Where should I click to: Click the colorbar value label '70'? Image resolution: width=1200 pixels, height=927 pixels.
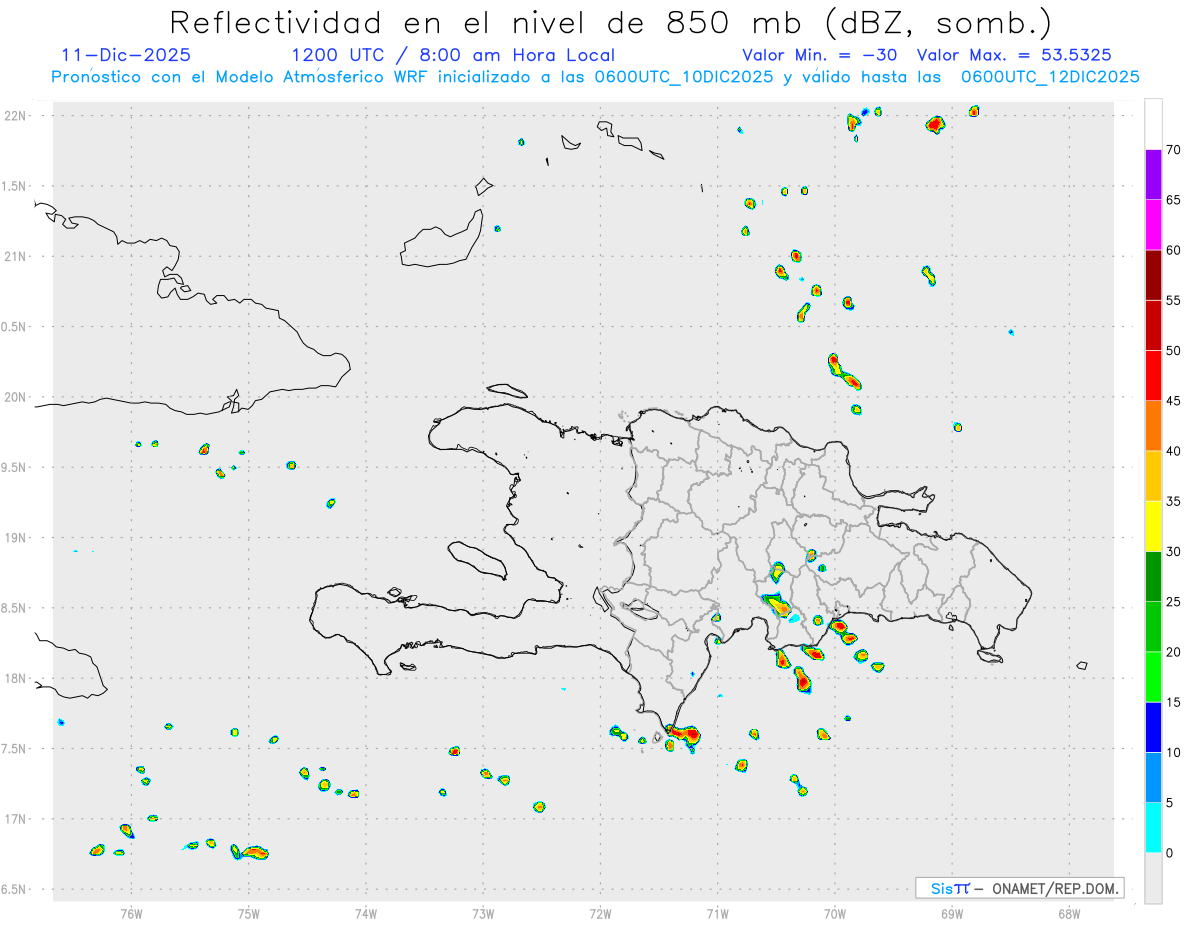tap(1174, 150)
